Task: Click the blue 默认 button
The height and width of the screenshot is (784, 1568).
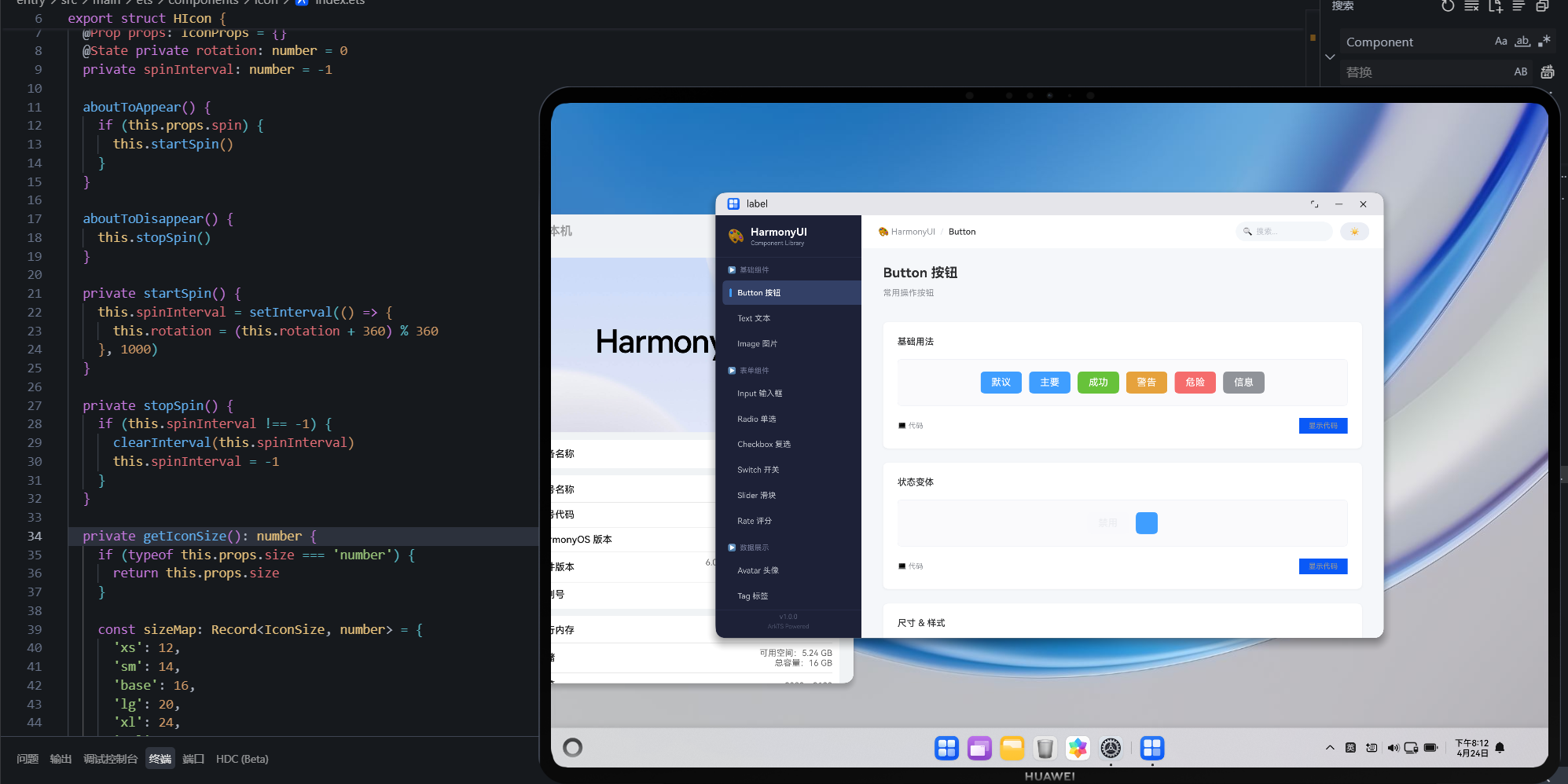Action: point(1001,383)
